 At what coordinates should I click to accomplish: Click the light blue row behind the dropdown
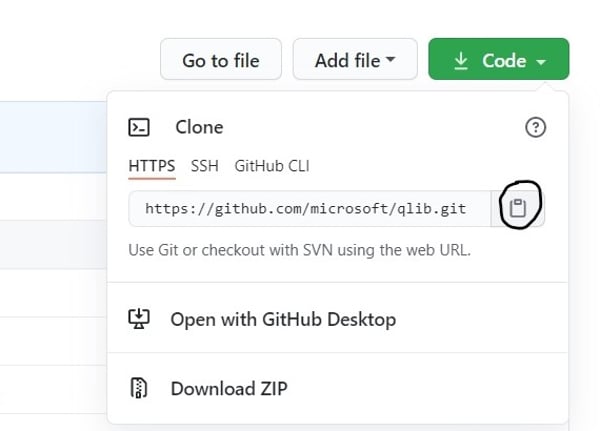[x=50, y=135]
